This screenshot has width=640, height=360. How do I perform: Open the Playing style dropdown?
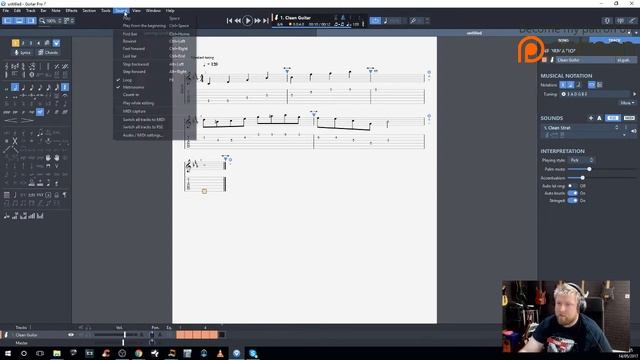point(581,160)
